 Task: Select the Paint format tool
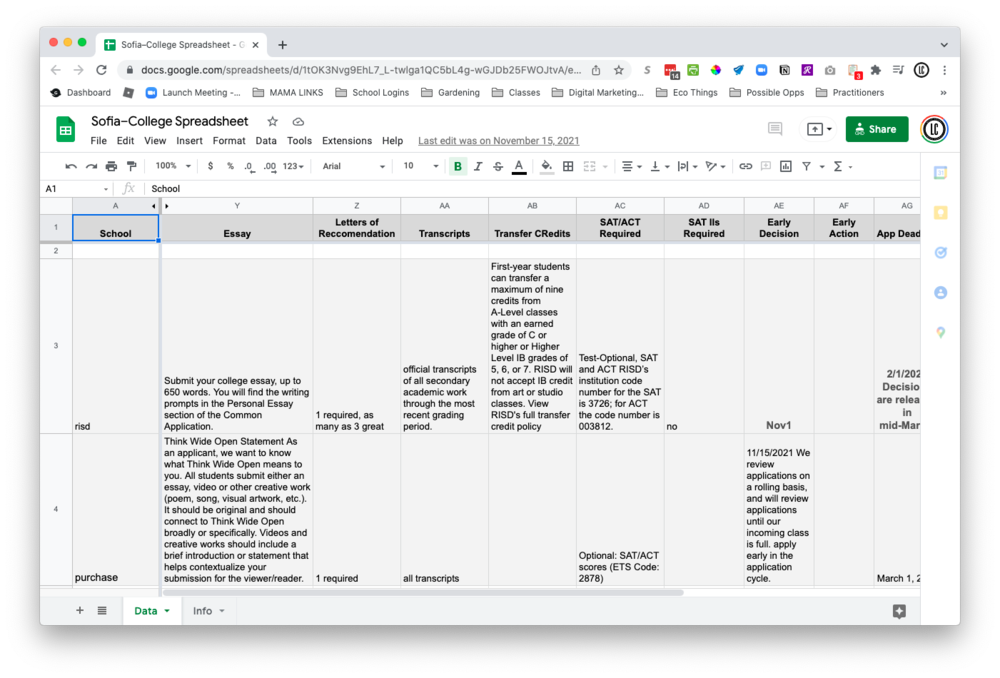132,166
